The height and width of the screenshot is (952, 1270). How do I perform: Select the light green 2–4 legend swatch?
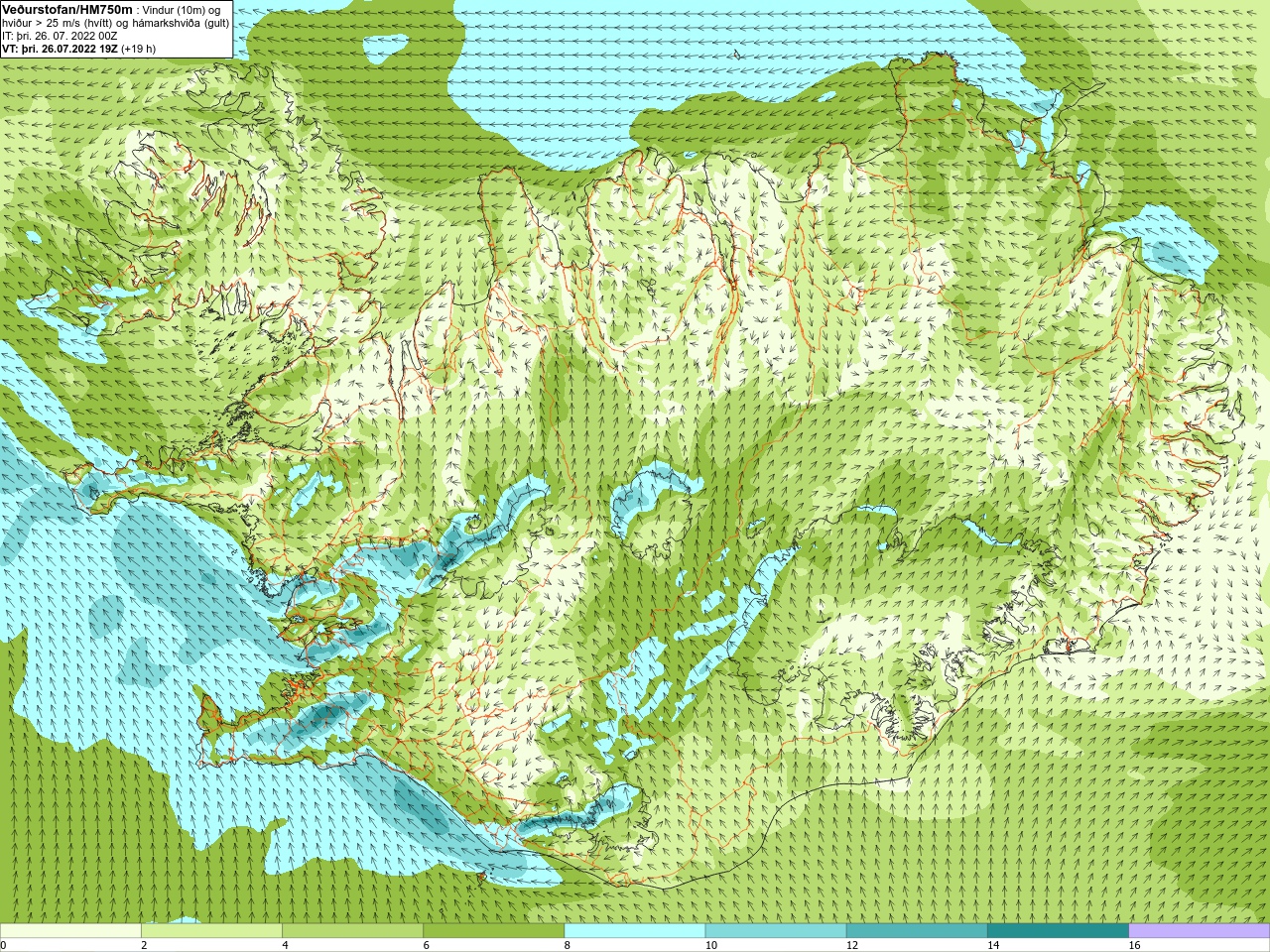click(x=211, y=931)
